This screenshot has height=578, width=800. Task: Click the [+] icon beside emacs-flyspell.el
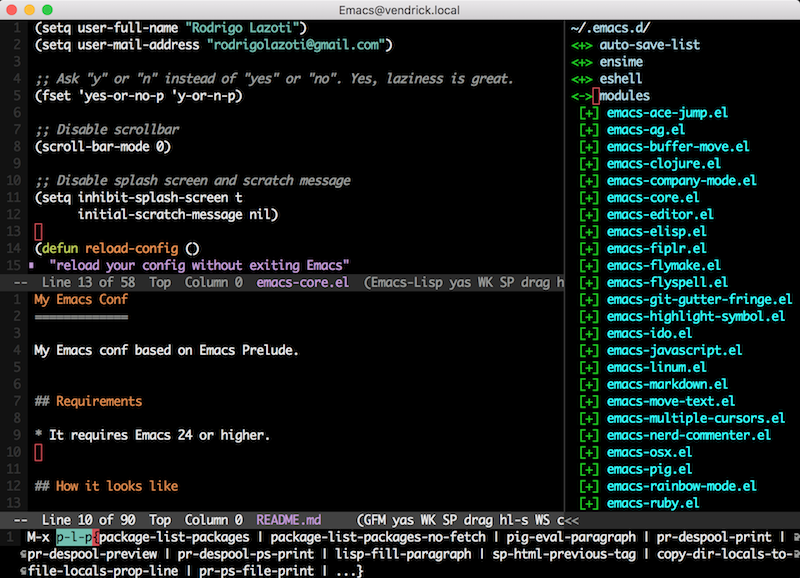click(x=589, y=283)
